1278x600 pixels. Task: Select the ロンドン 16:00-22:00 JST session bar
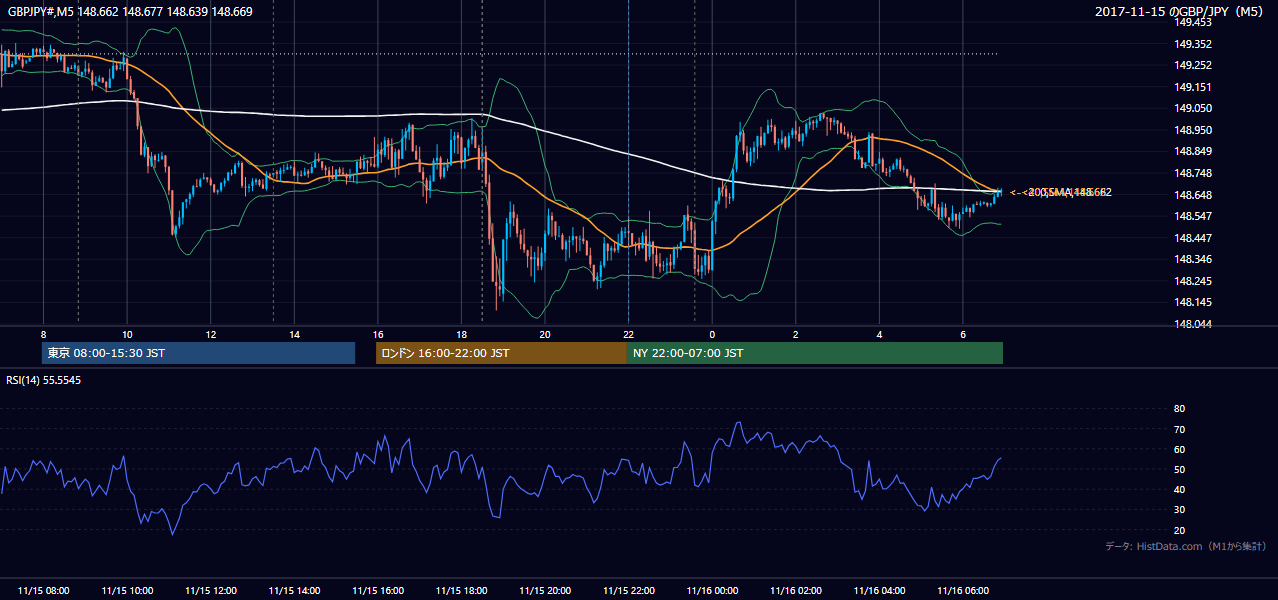[x=501, y=353]
